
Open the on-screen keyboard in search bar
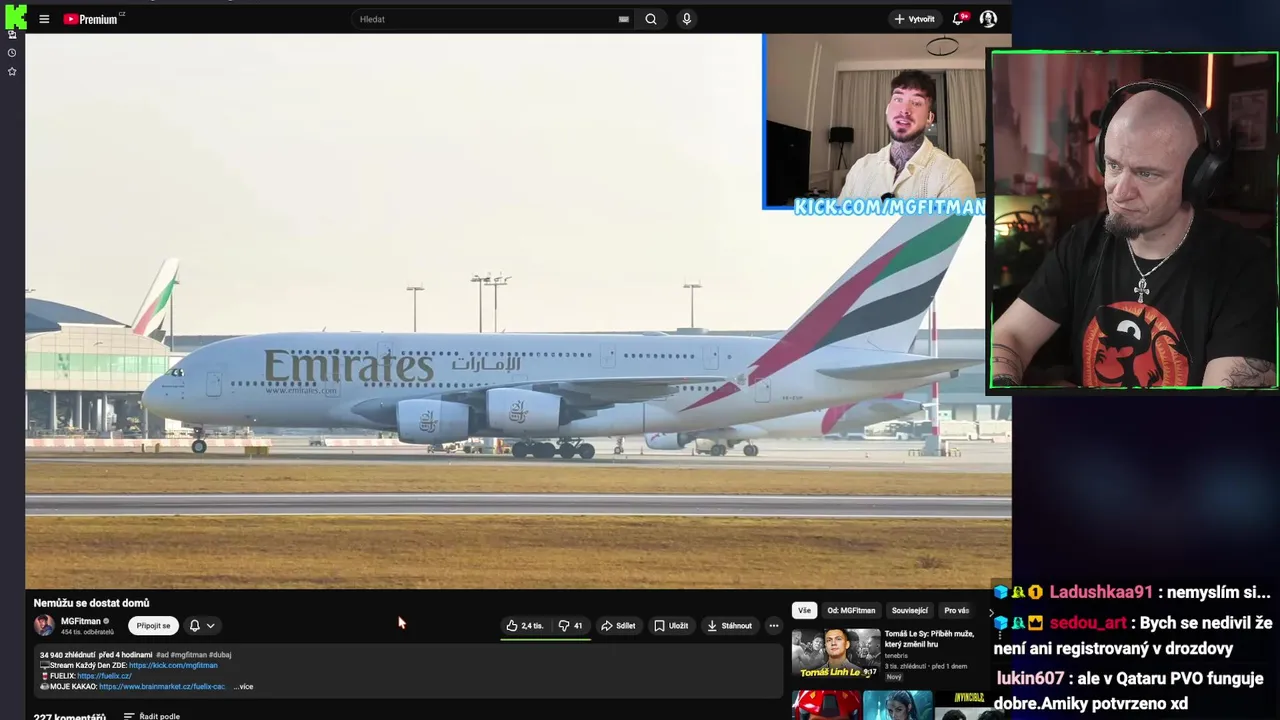coord(624,19)
